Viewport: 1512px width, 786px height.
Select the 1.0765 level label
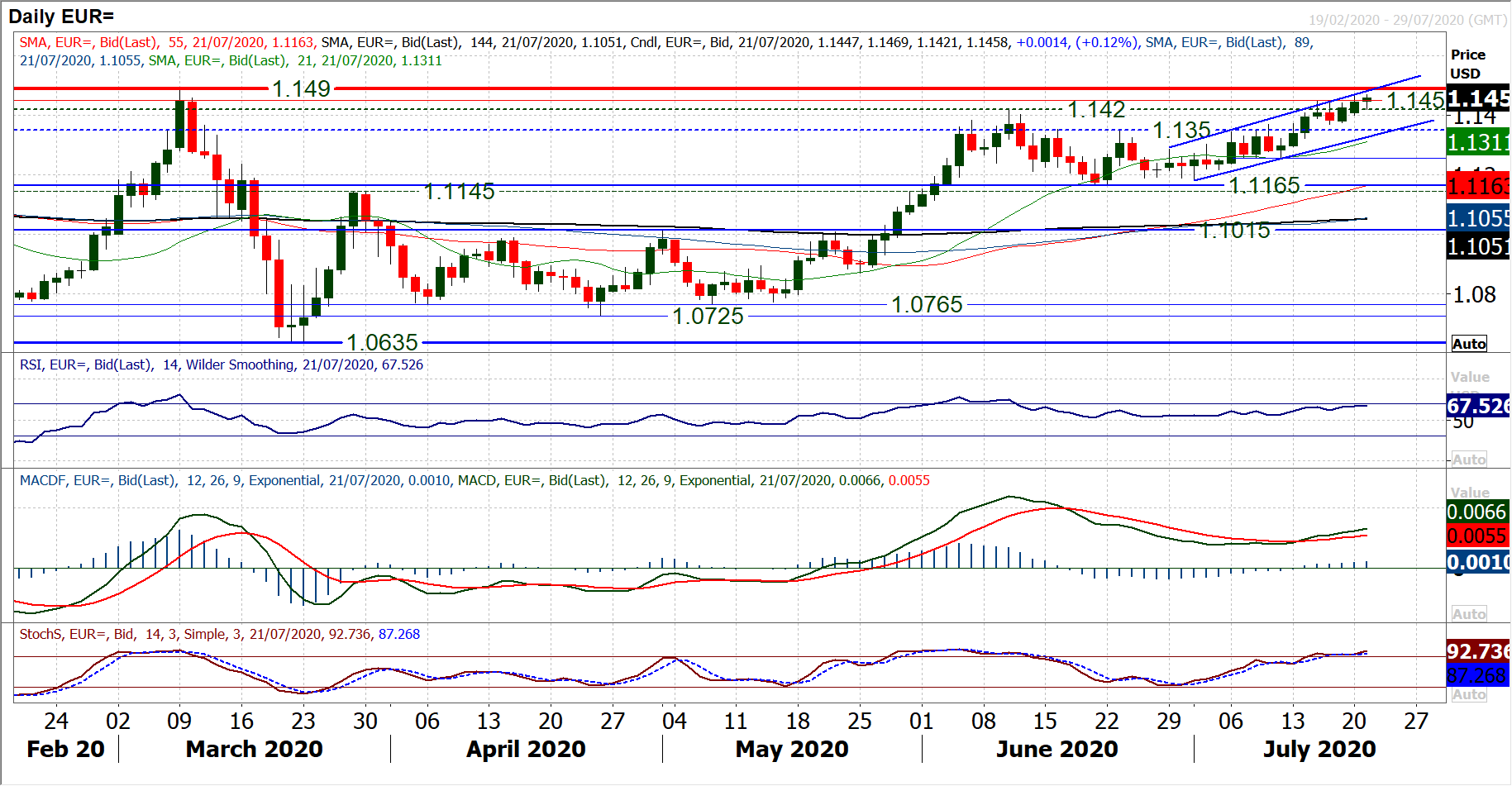click(x=927, y=305)
